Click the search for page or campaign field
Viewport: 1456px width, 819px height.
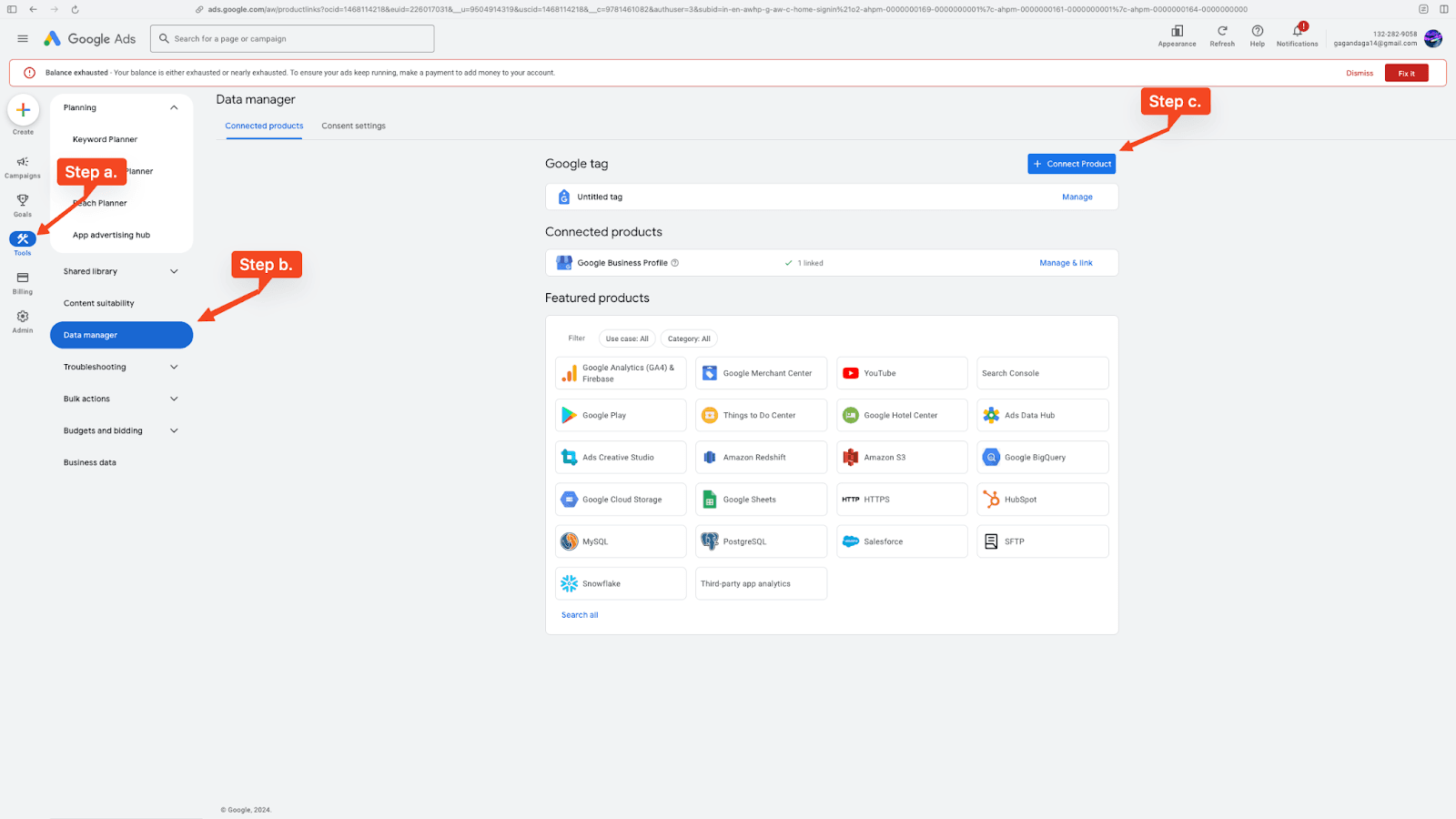(x=291, y=39)
